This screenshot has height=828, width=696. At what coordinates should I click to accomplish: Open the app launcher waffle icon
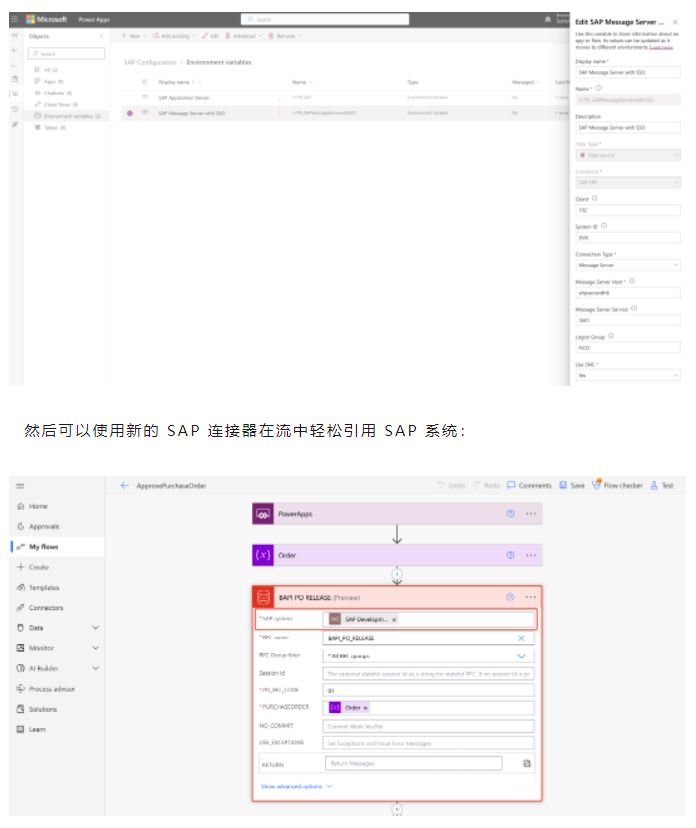point(14,19)
